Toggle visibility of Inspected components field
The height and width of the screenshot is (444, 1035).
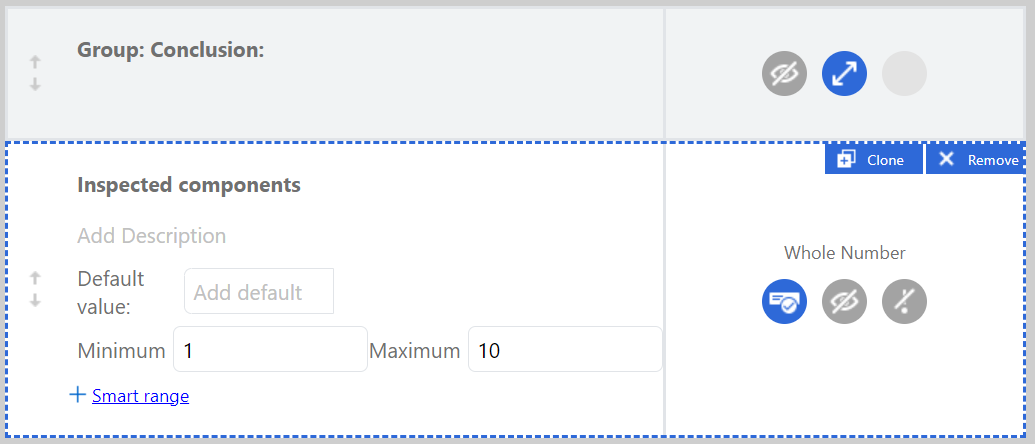pyautogui.click(x=844, y=301)
